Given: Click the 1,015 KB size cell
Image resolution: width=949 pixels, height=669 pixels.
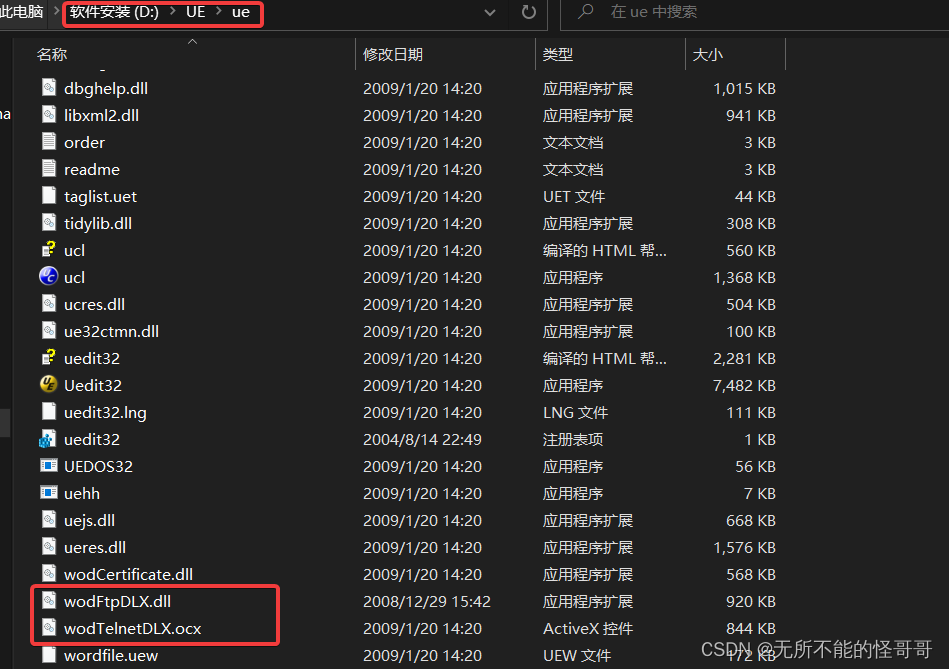Looking at the screenshot, I should click(x=744, y=88).
